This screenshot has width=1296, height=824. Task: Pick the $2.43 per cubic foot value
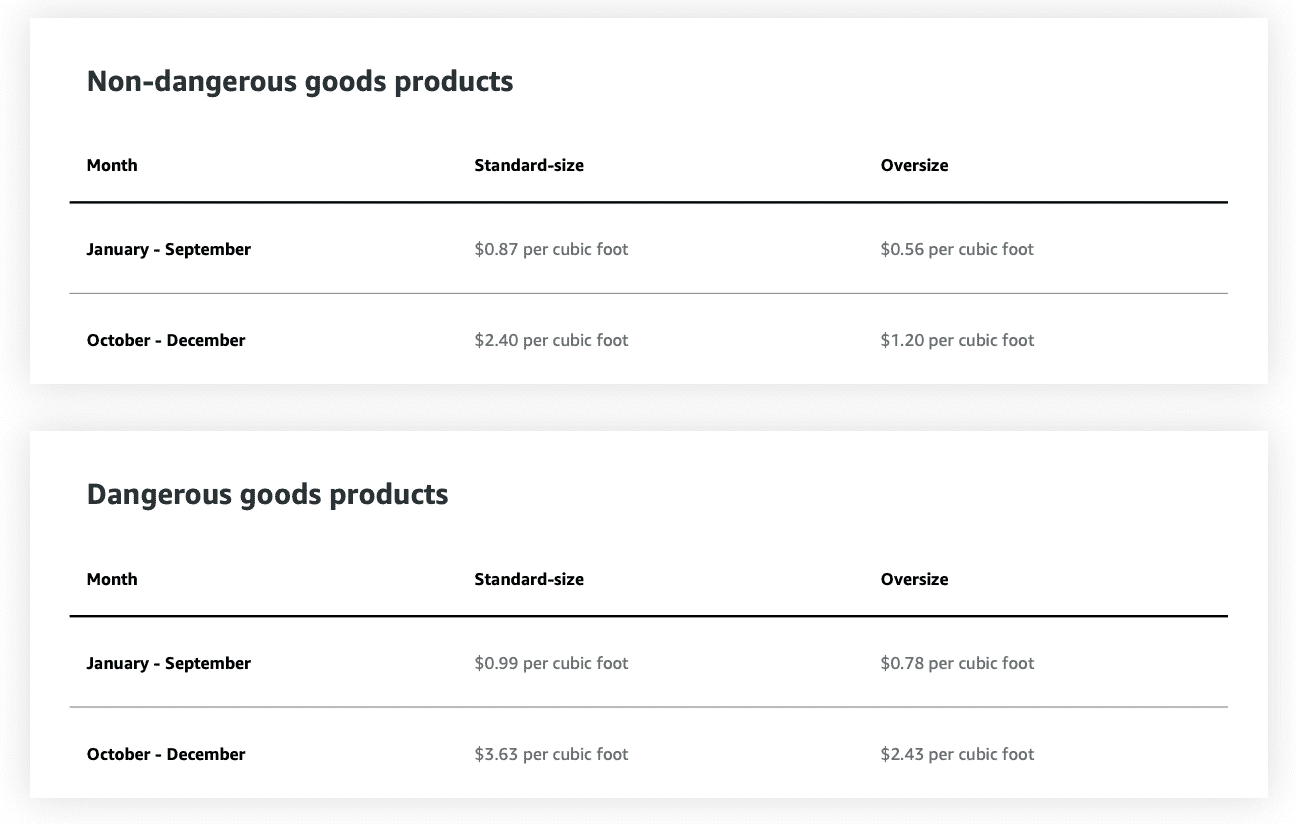(957, 754)
